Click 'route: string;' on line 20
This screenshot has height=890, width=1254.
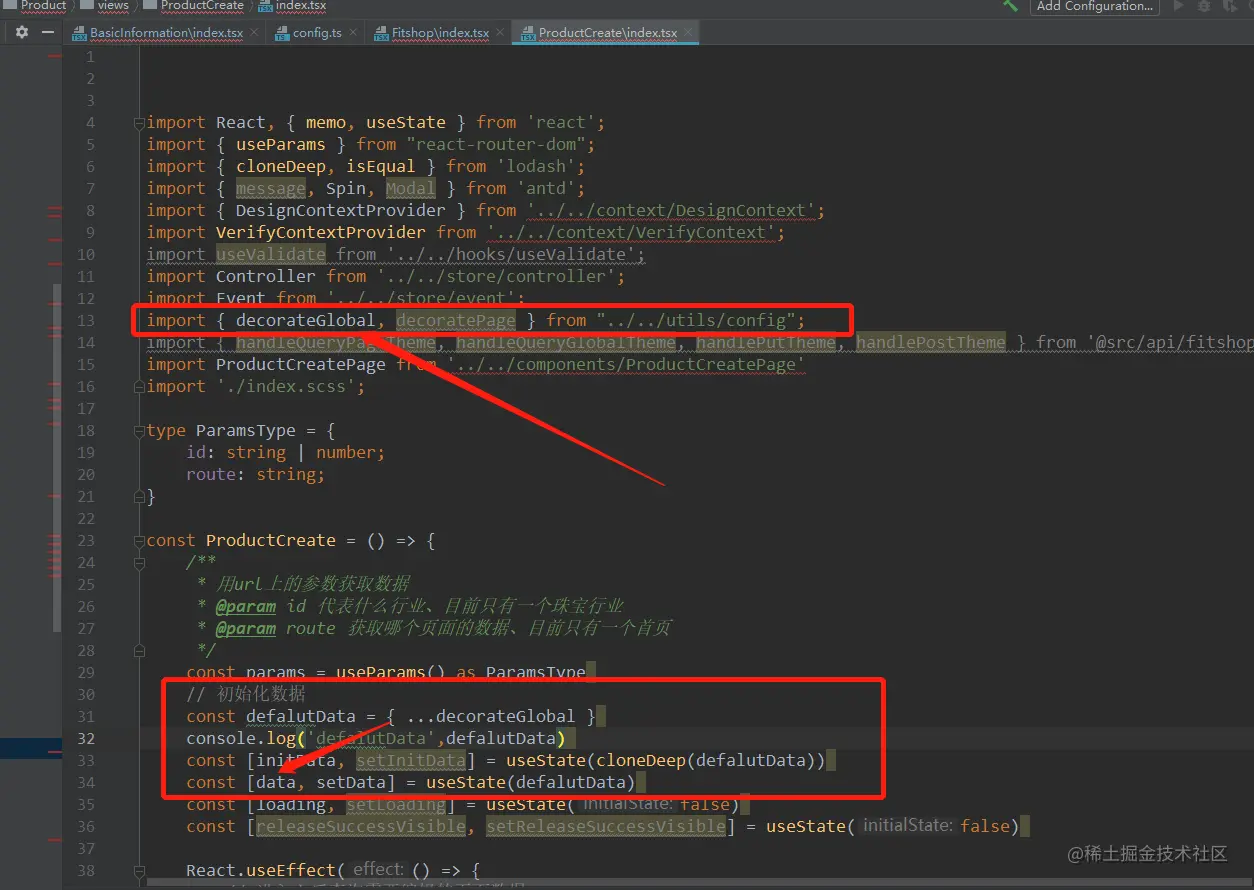[256, 474]
